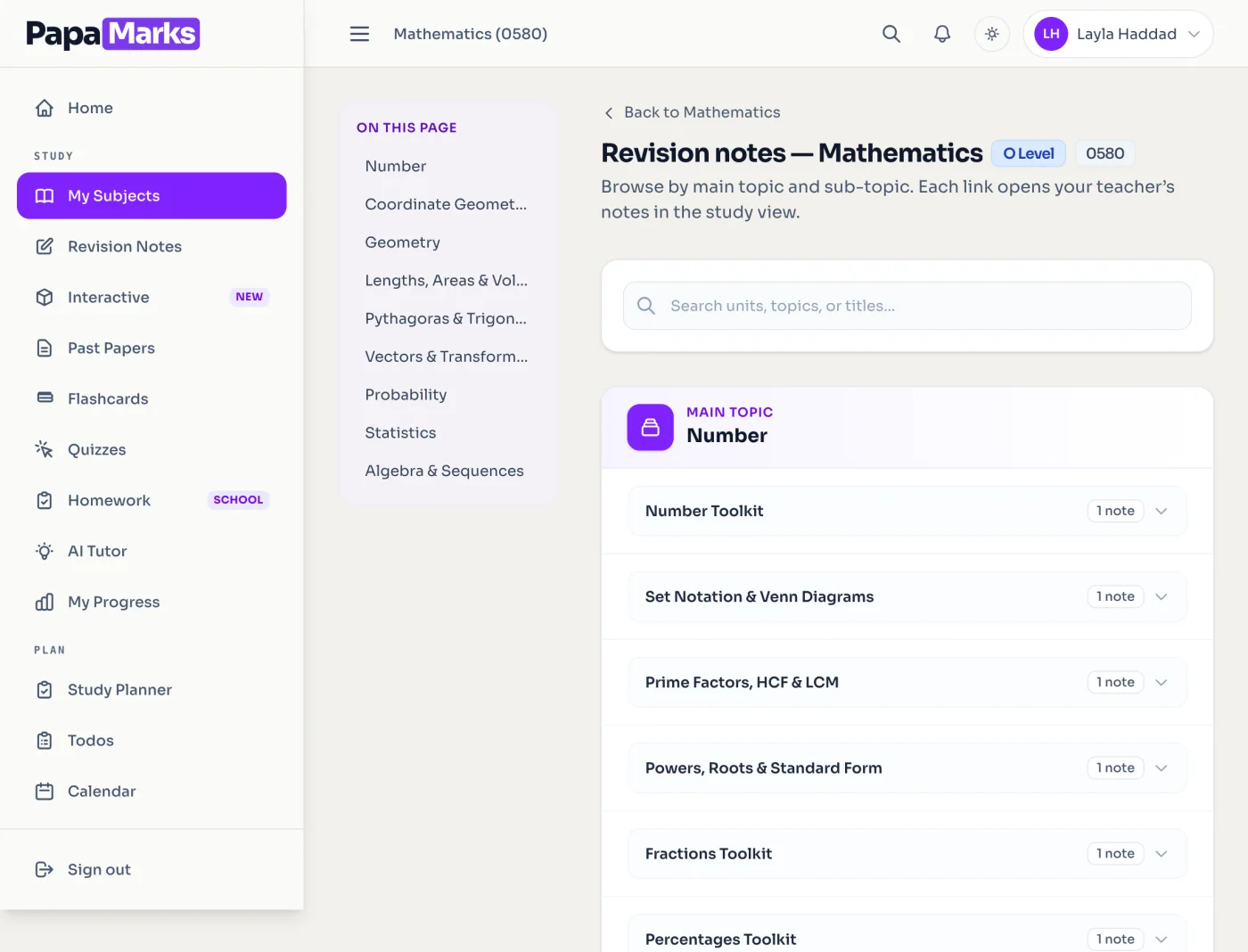Jump to Algebra & Sequences link
The width and height of the screenshot is (1248, 952).
pyautogui.click(x=444, y=472)
